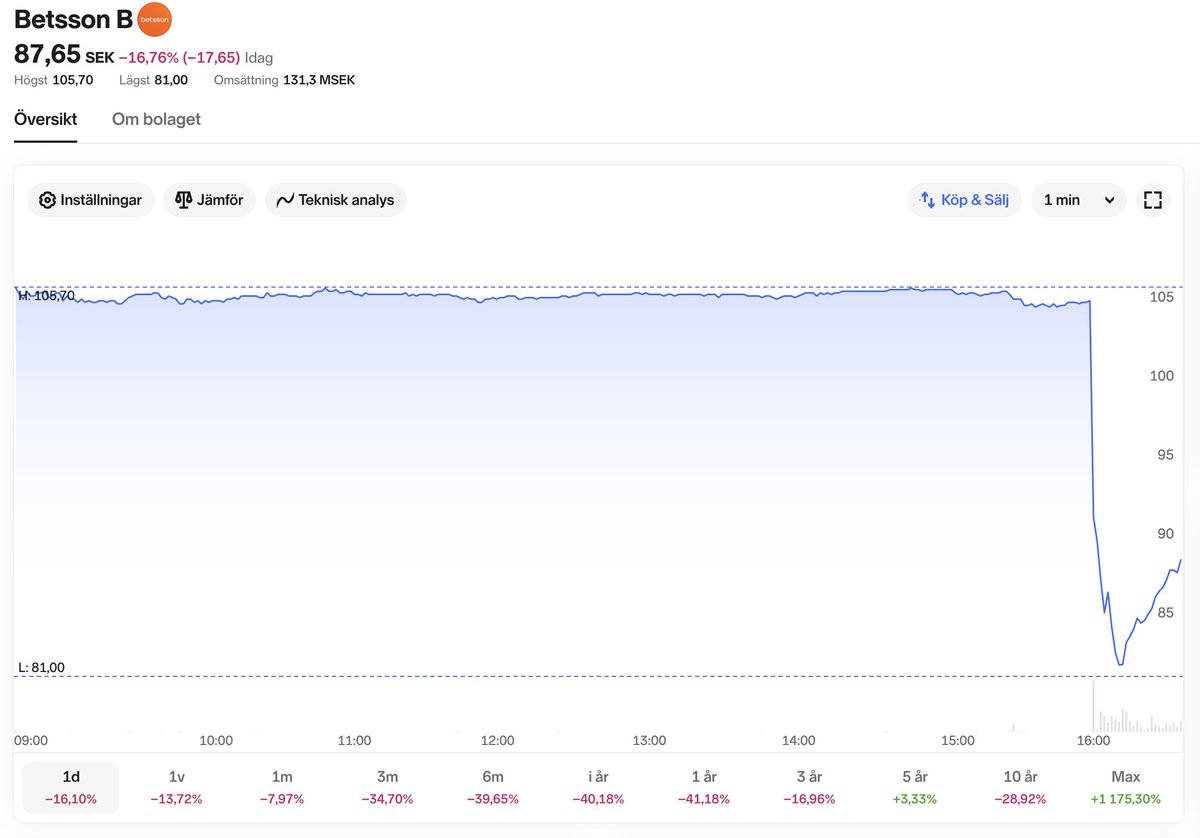Click the price line's lowest dip point
1200x838 pixels.
point(1121,664)
